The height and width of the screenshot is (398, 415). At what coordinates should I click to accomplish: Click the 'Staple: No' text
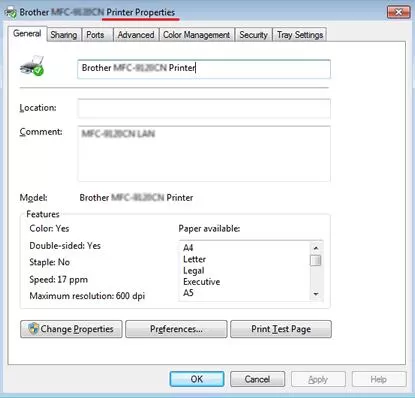tap(49, 262)
